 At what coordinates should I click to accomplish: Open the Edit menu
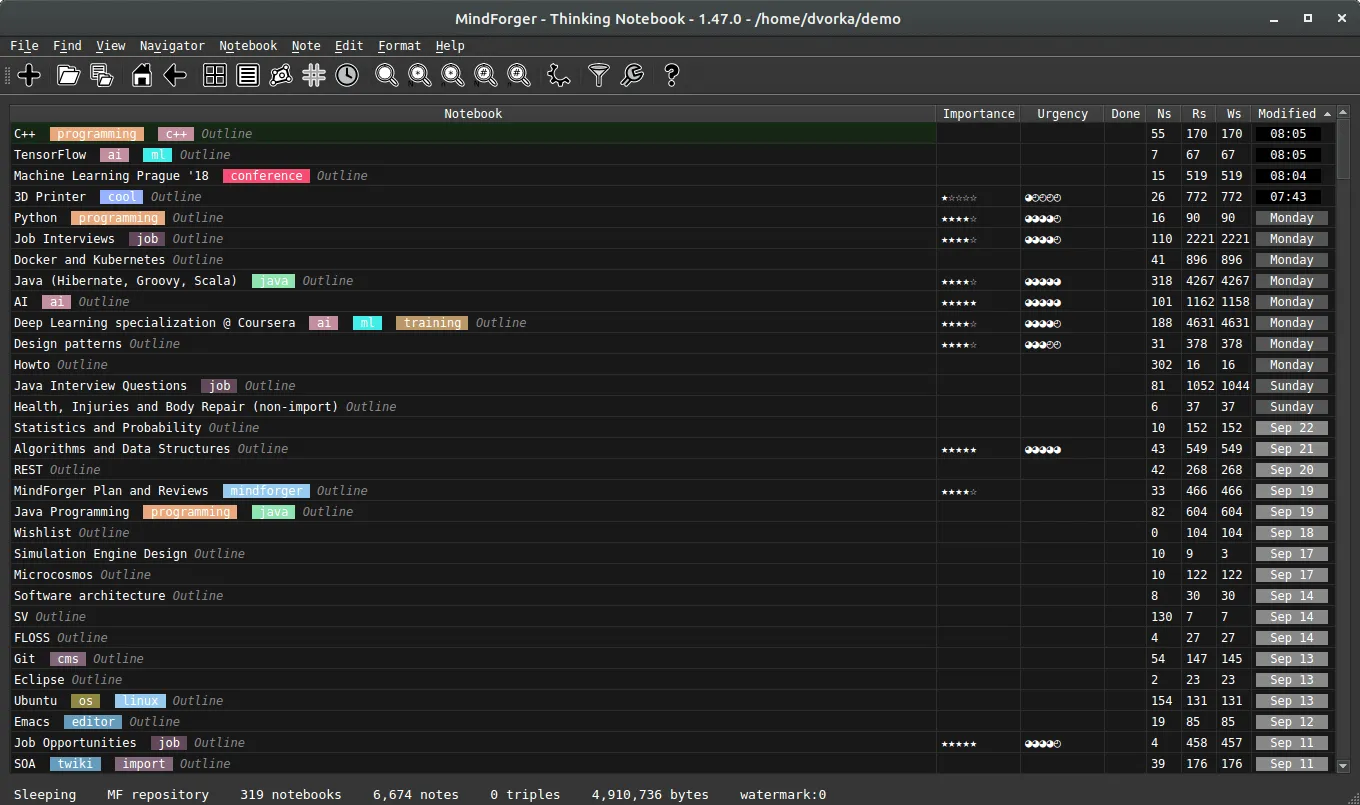pos(349,45)
